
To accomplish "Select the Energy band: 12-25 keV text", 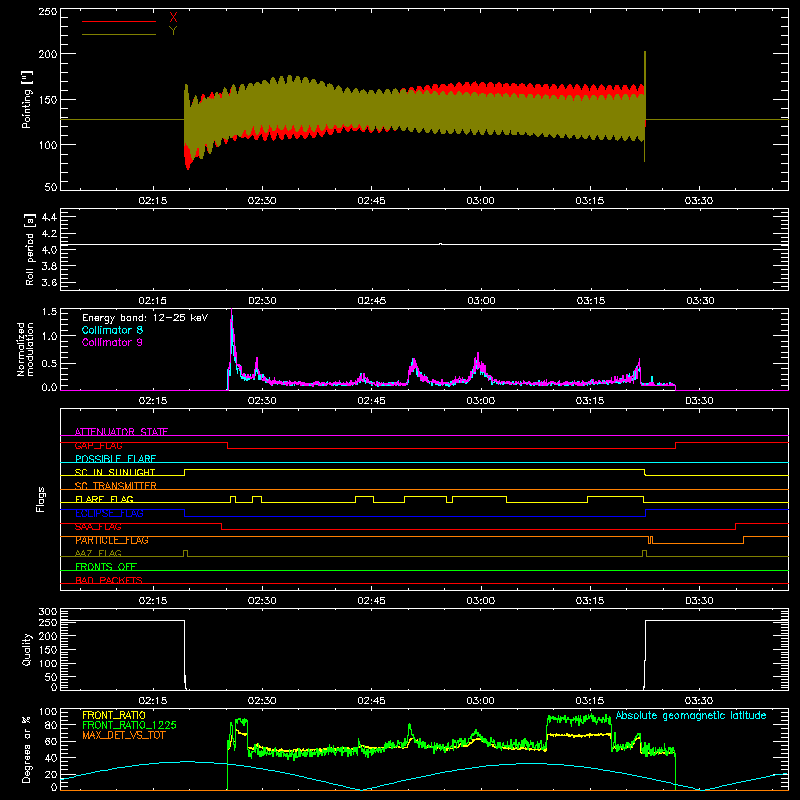I will 145,318.
